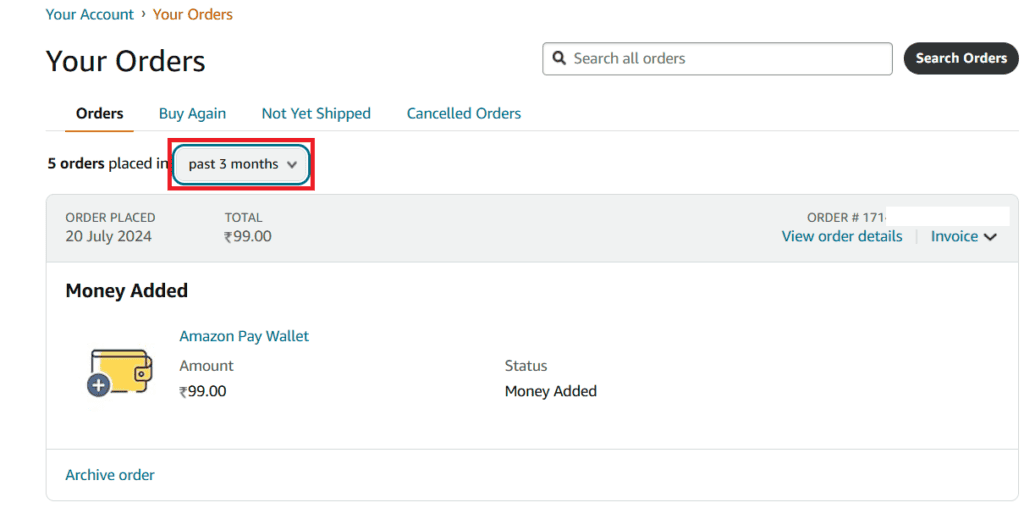The image size is (1024, 508).
Task: Expand the Invoice dropdown
Action: pyautogui.click(x=964, y=237)
